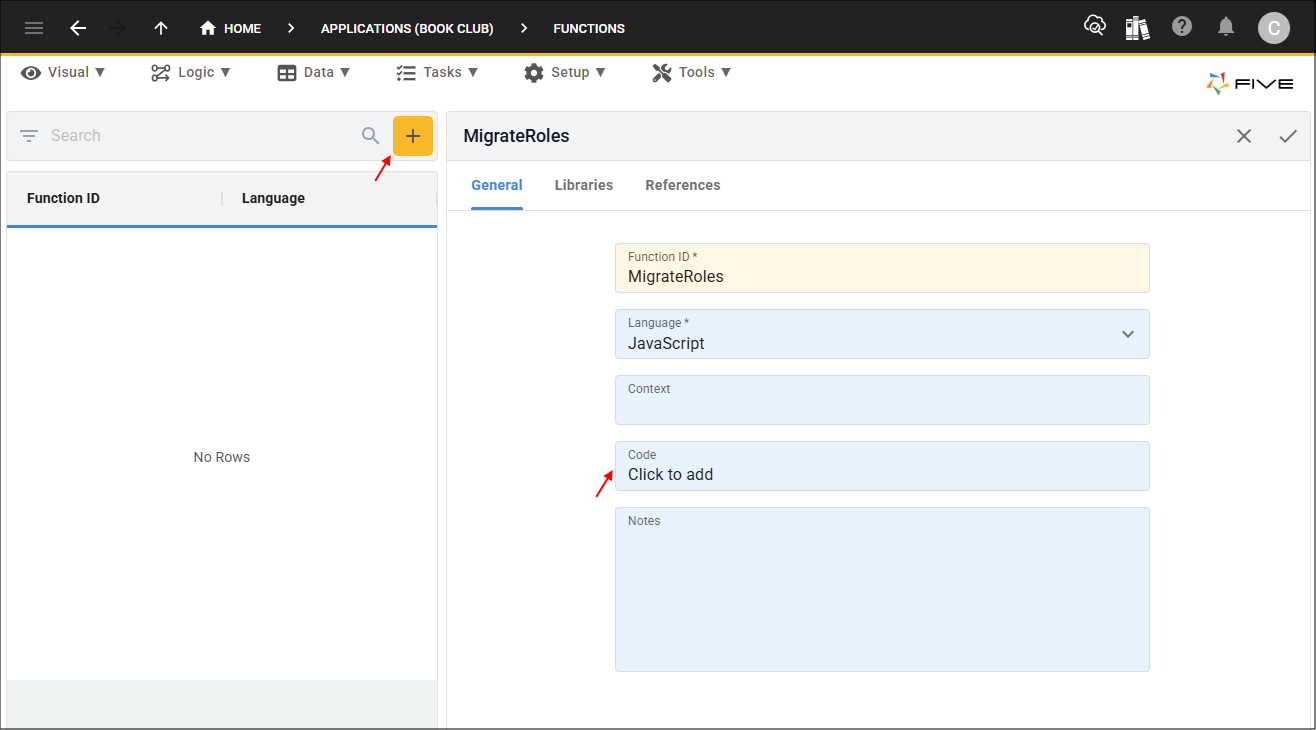
Task: Switch to the Libraries tab
Action: pyautogui.click(x=584, y=185)
